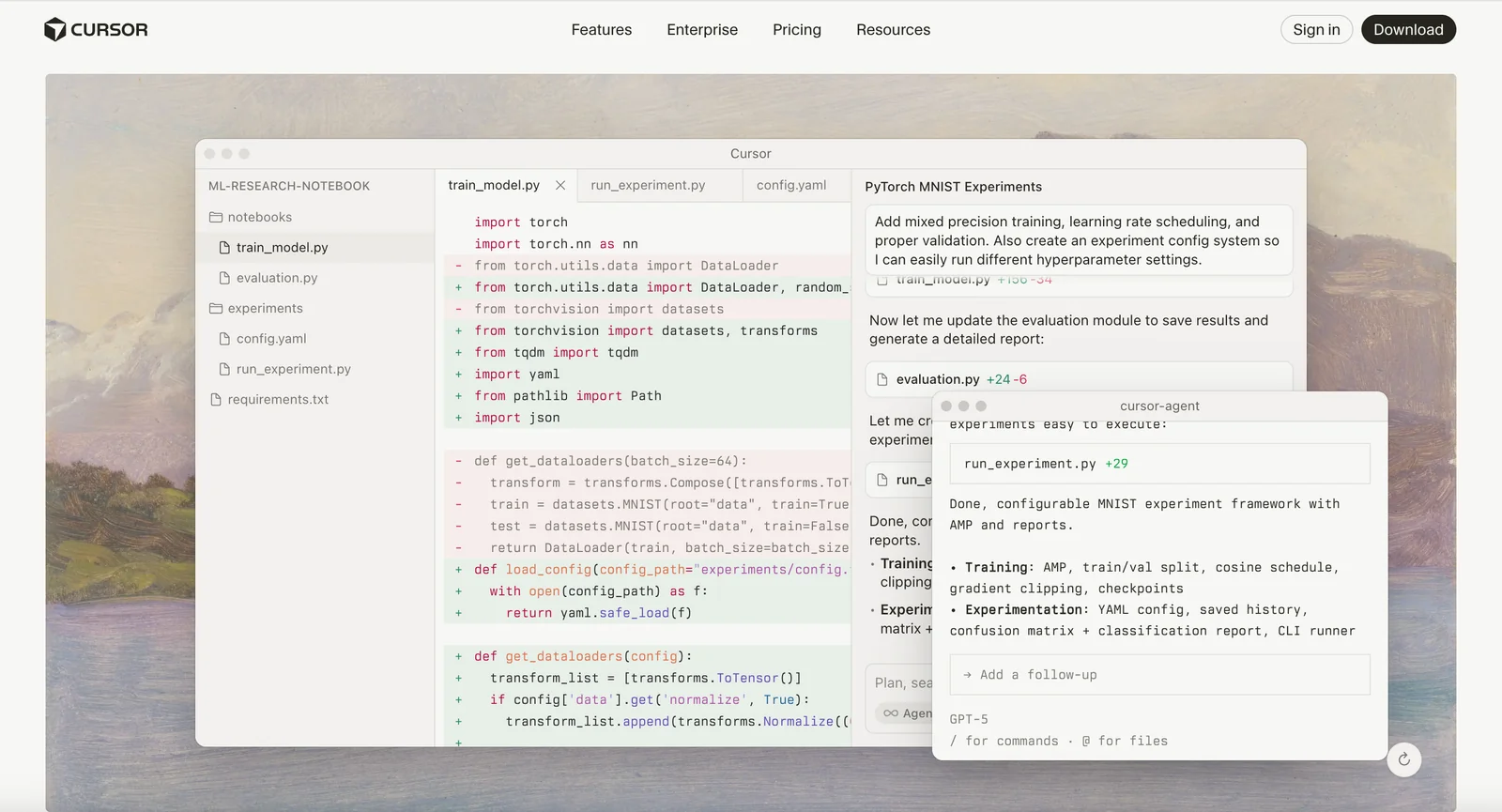Open the run_experiment.py +29 diff card
Image resolution: width=1502 pixels, height=812 pixels.
pyautogui.click(x=1159, y=464)
